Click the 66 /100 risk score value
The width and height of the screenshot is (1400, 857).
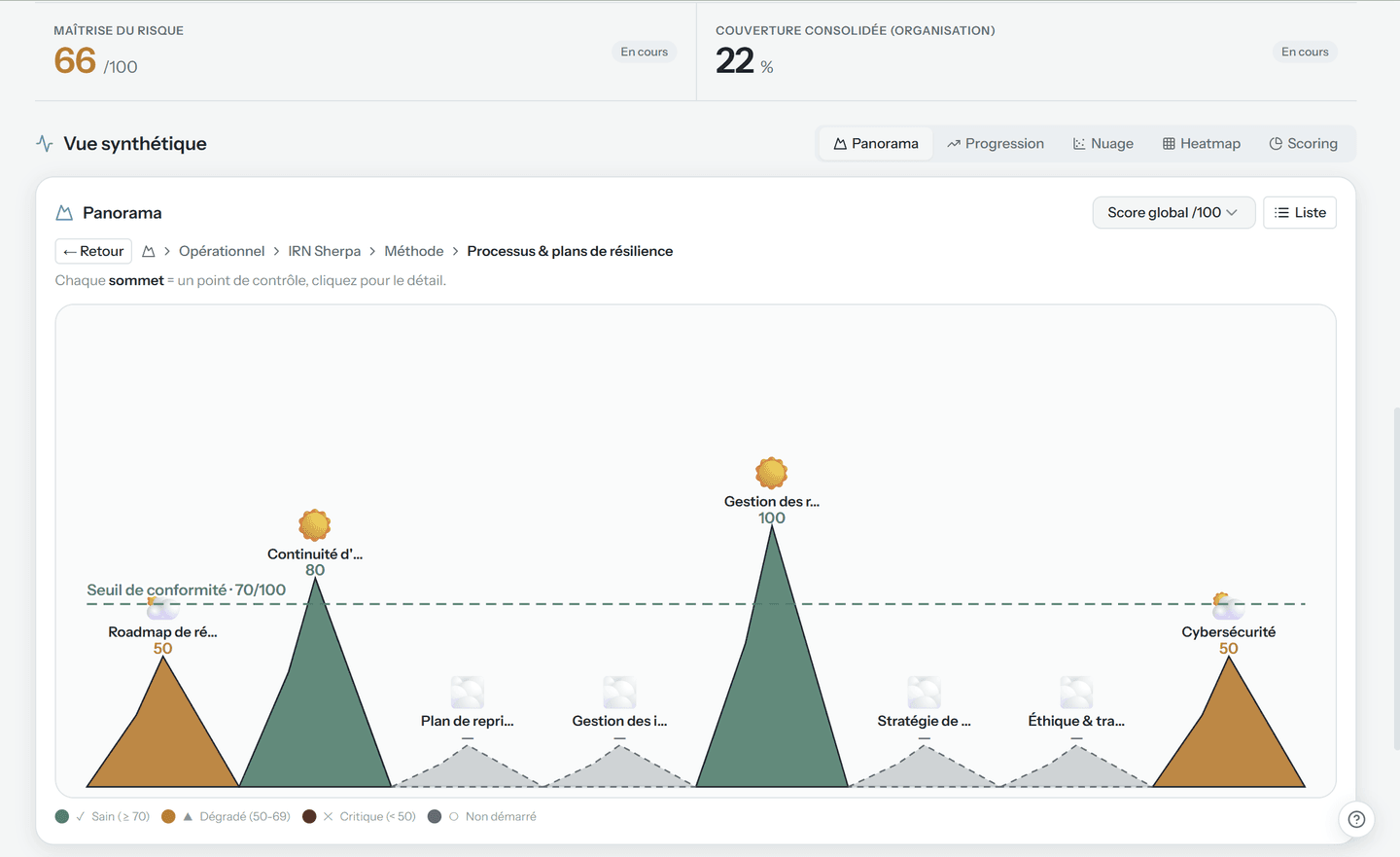click(95, 61)
